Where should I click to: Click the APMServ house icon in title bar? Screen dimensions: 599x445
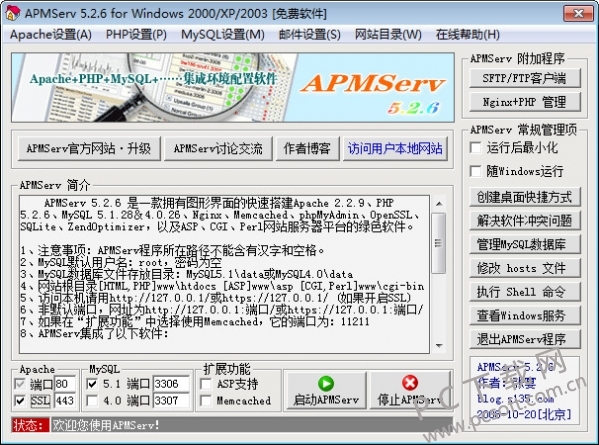click(12, 13)
